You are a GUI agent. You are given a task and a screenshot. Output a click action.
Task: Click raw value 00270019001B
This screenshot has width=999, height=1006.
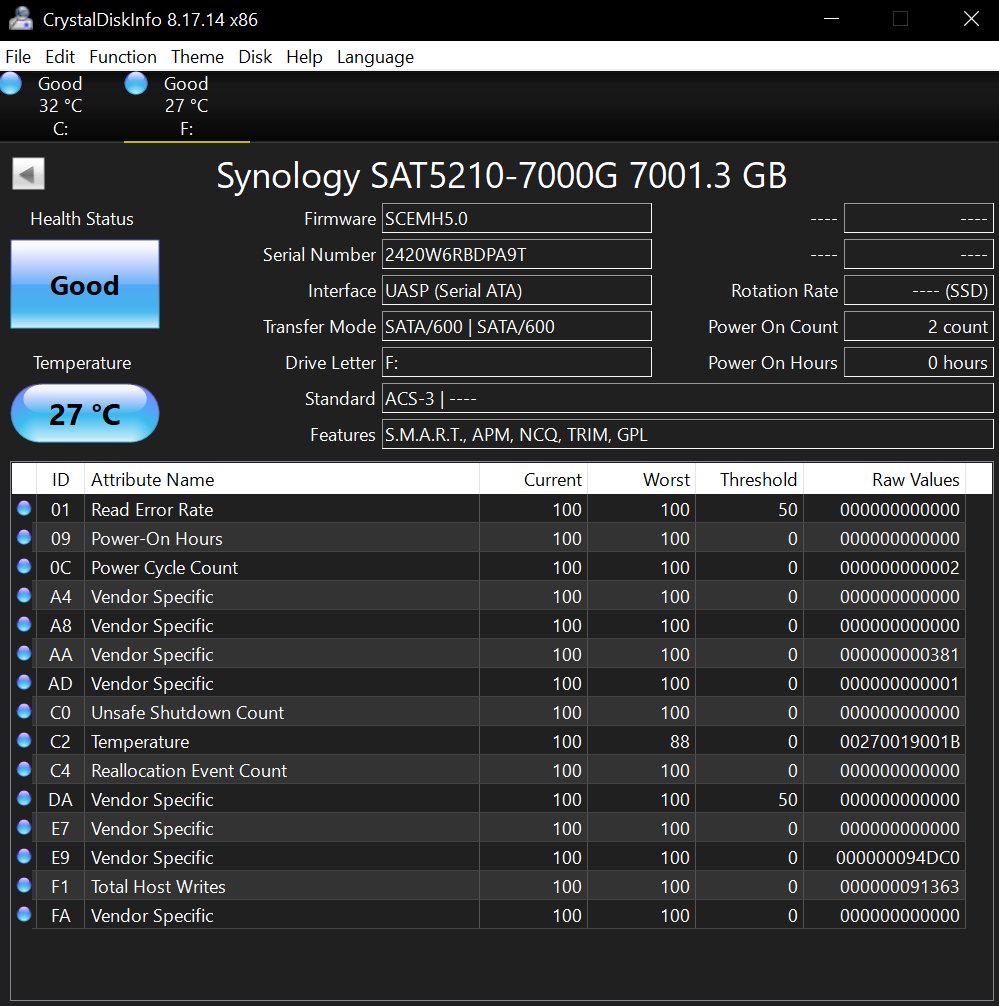pyautogui.click(x=900, y=742)
